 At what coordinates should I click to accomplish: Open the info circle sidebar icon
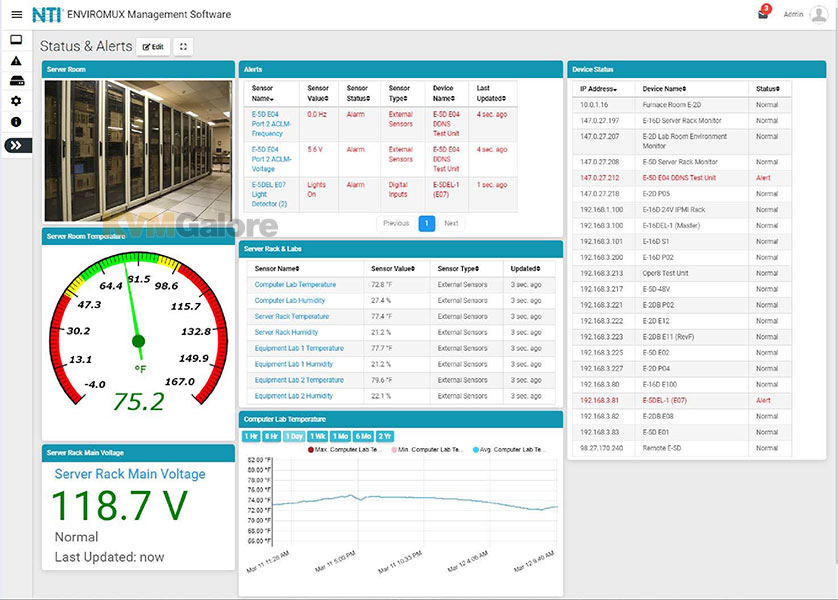16,122
